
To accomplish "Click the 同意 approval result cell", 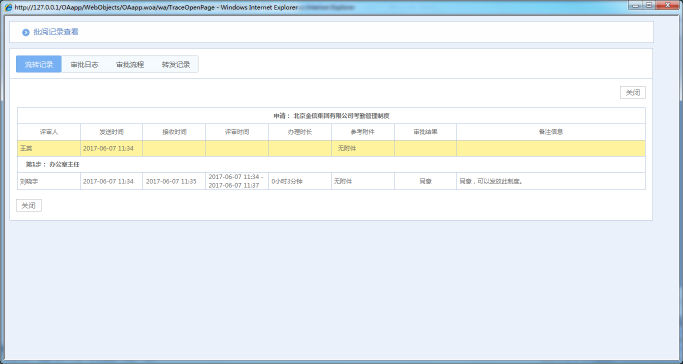I will pyautogui.click(x=426, y=181).
